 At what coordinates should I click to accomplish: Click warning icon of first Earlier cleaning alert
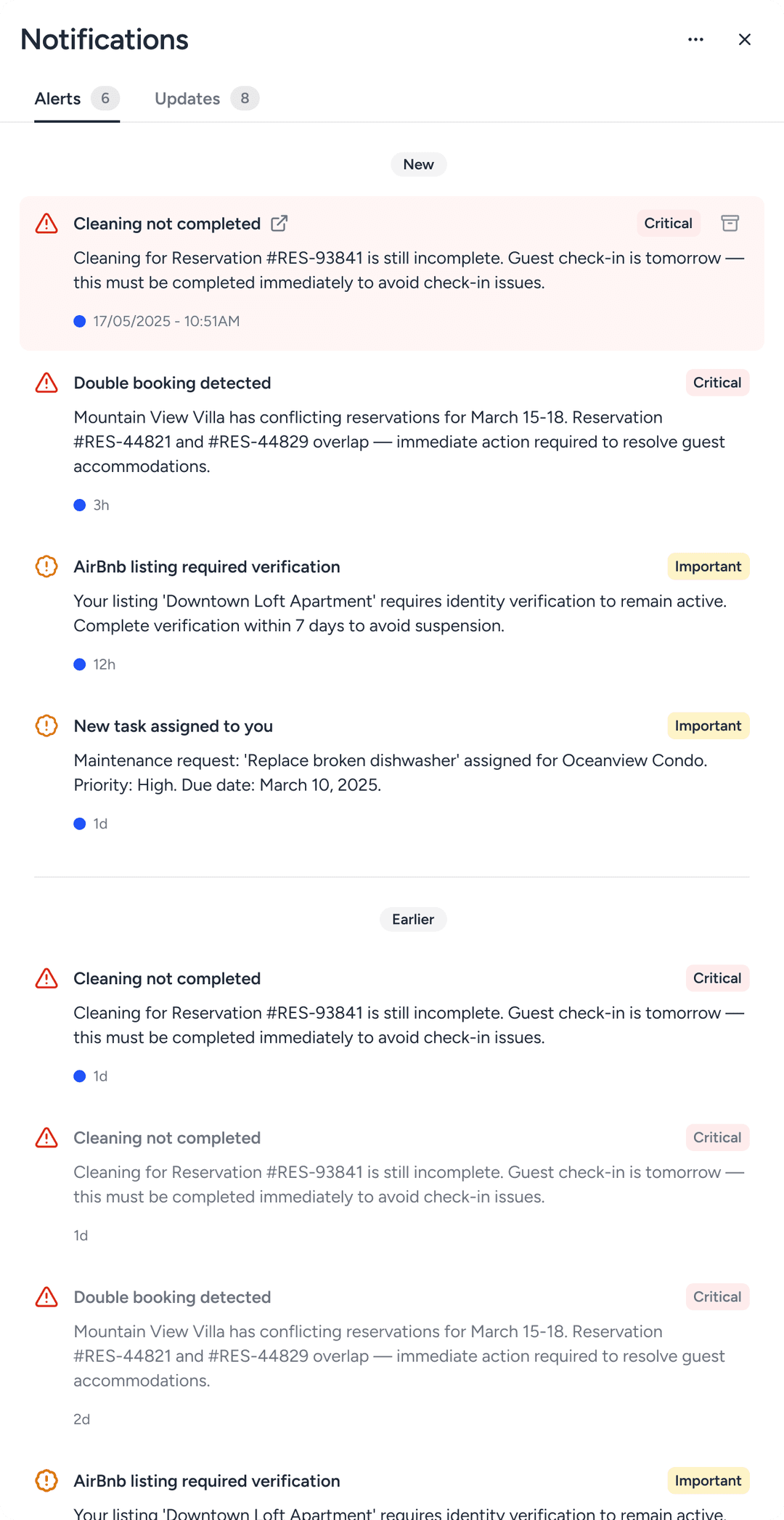pos(46,978)
